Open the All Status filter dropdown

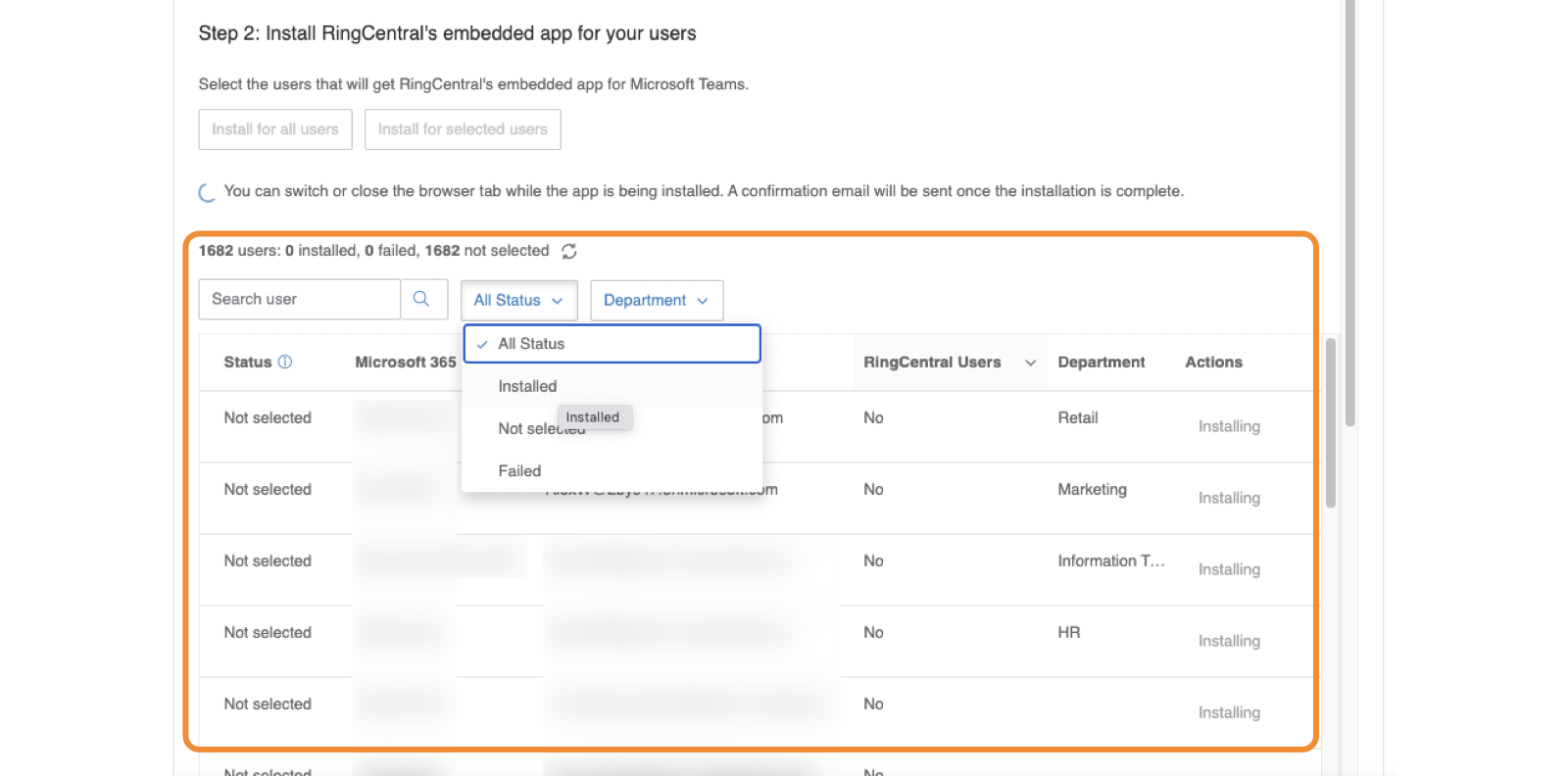pos(518,301)
